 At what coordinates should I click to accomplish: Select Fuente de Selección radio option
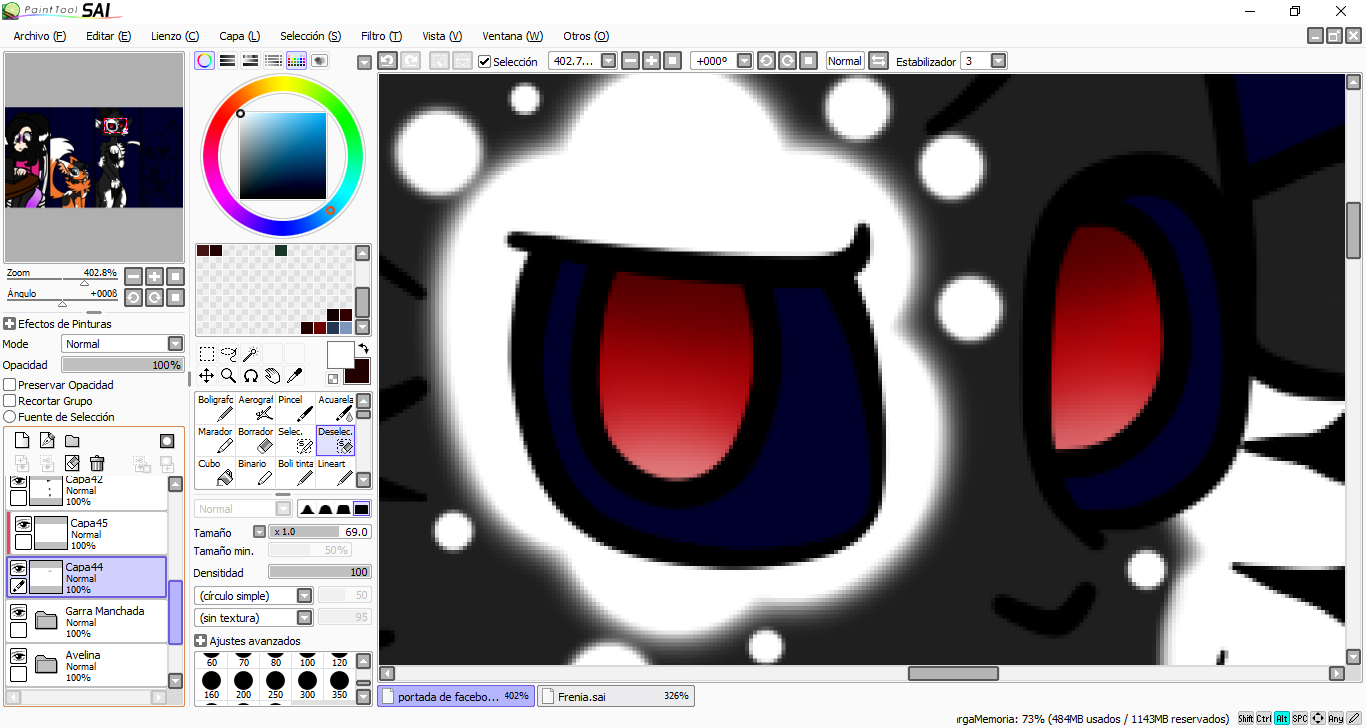click(9, 417)
